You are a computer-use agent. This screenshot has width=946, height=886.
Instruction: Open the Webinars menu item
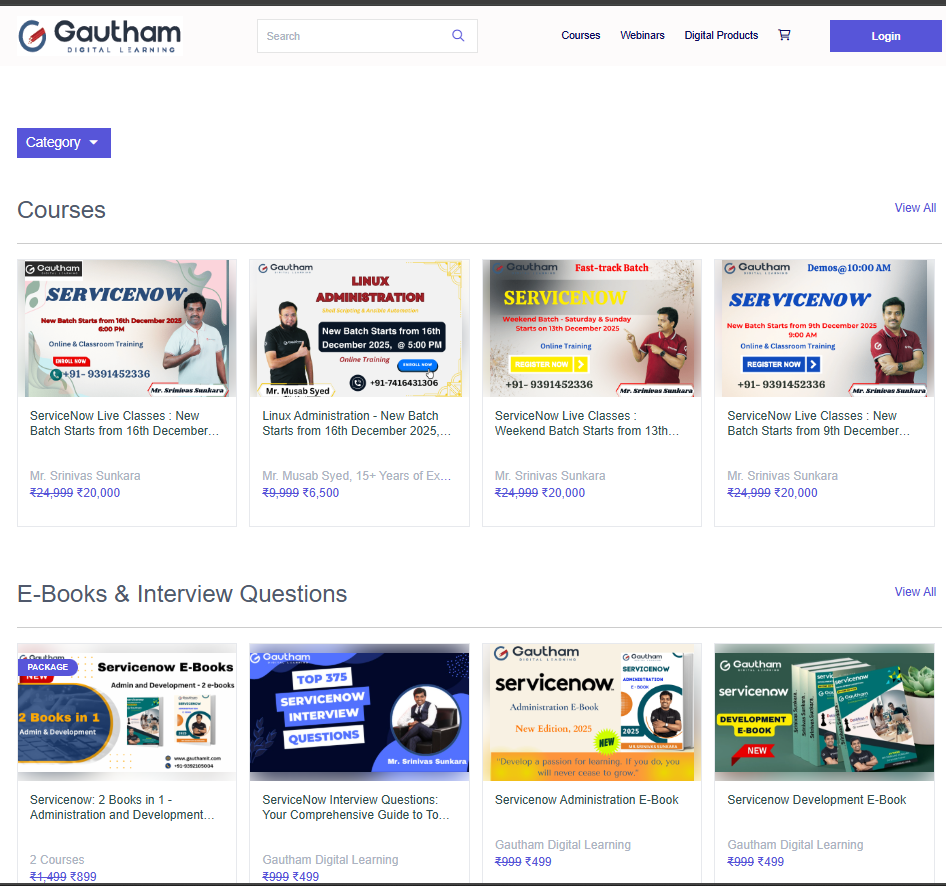click(642, 35)
